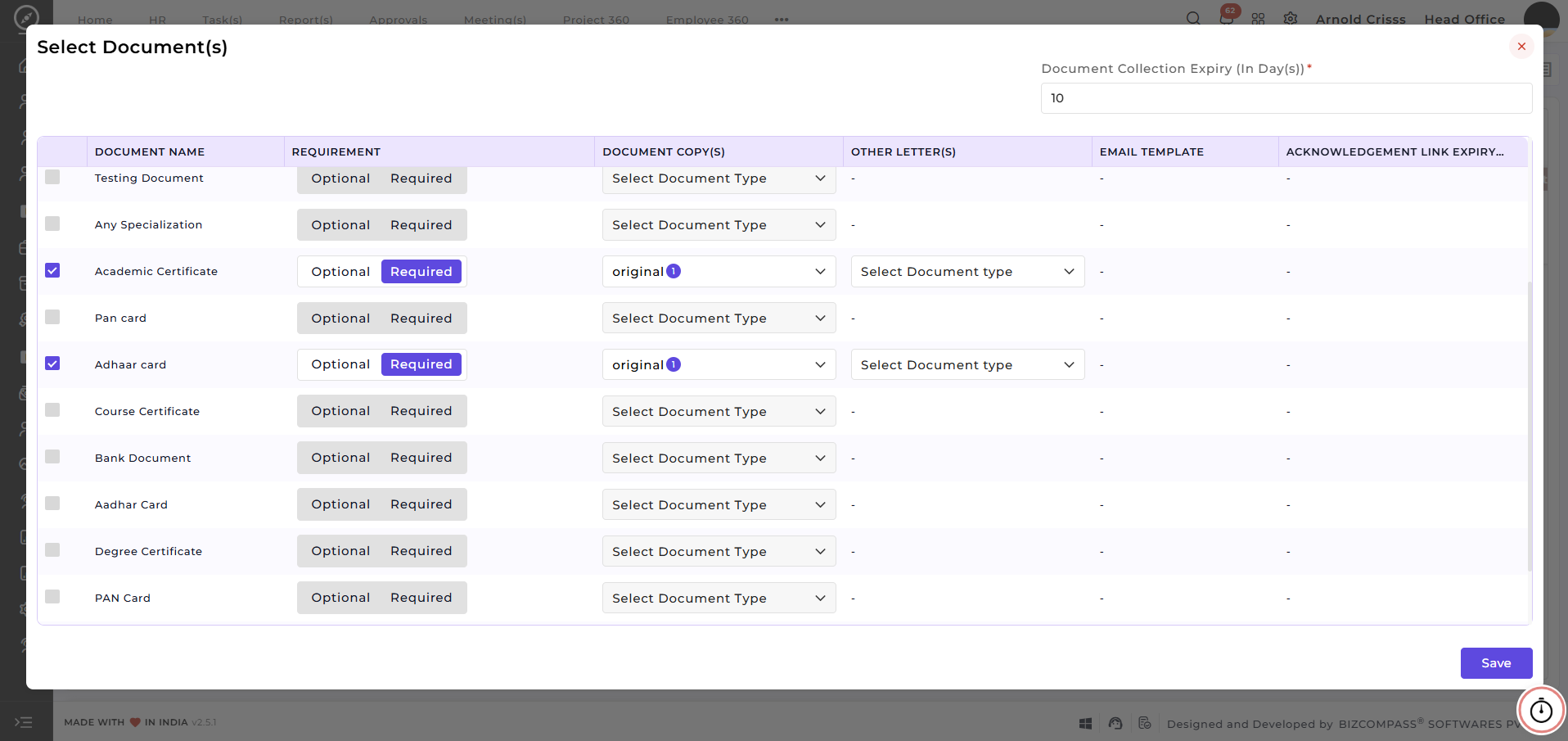1568x741 pixels.
Task: Open the timer clock icon
Action: tap(1541, 710)
